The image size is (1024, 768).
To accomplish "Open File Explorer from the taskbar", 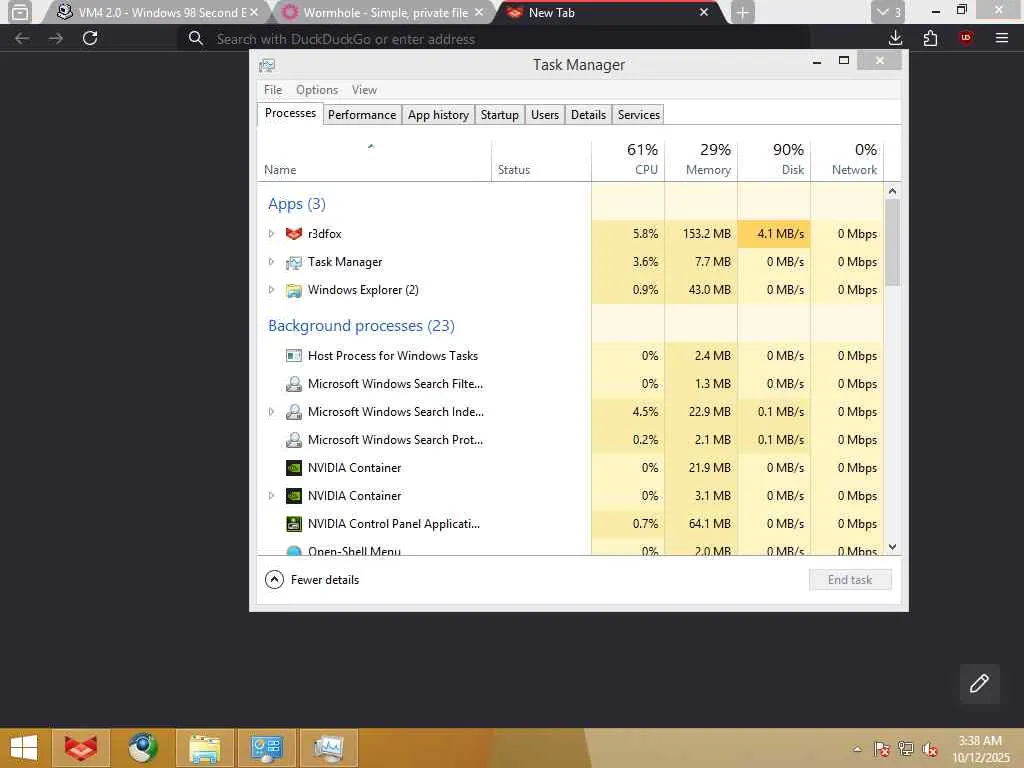I will (x=204, y=748).
